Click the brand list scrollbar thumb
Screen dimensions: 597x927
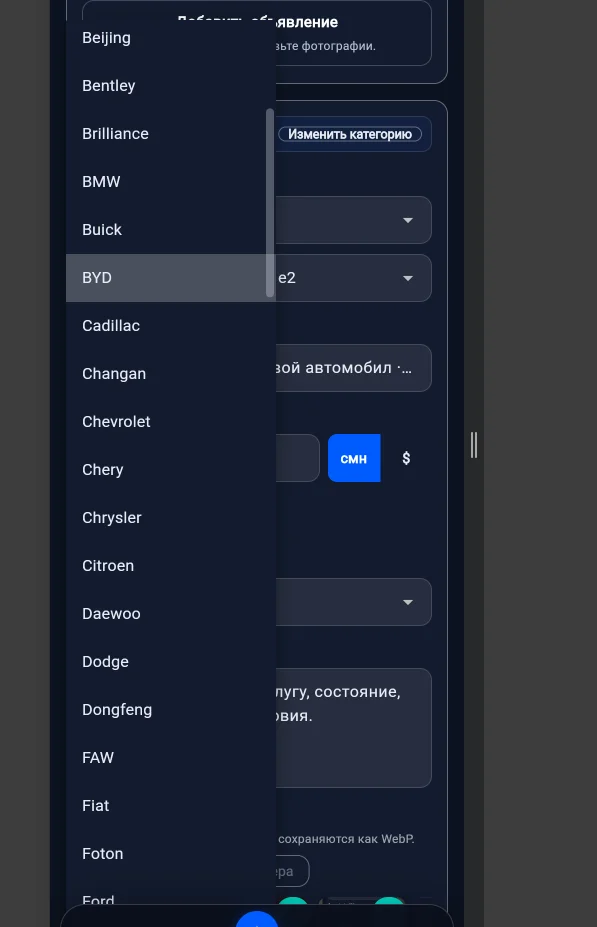click(x=270, y=202)
